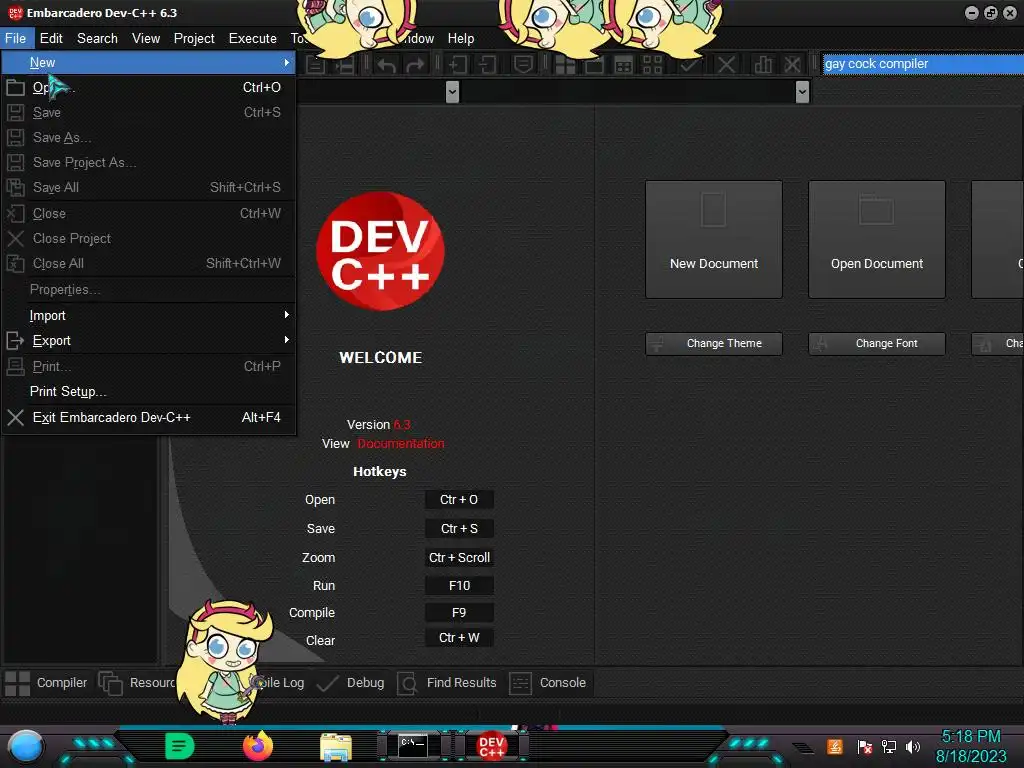Click the New Document tile
This screenshot has width=1024, height=768.
pyautogui.click(x=714, y=240)
